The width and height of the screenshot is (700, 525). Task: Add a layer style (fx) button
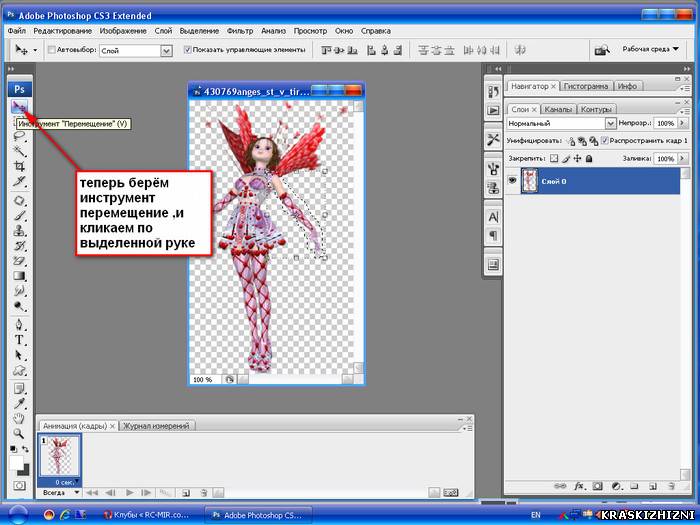coord(579,486)
